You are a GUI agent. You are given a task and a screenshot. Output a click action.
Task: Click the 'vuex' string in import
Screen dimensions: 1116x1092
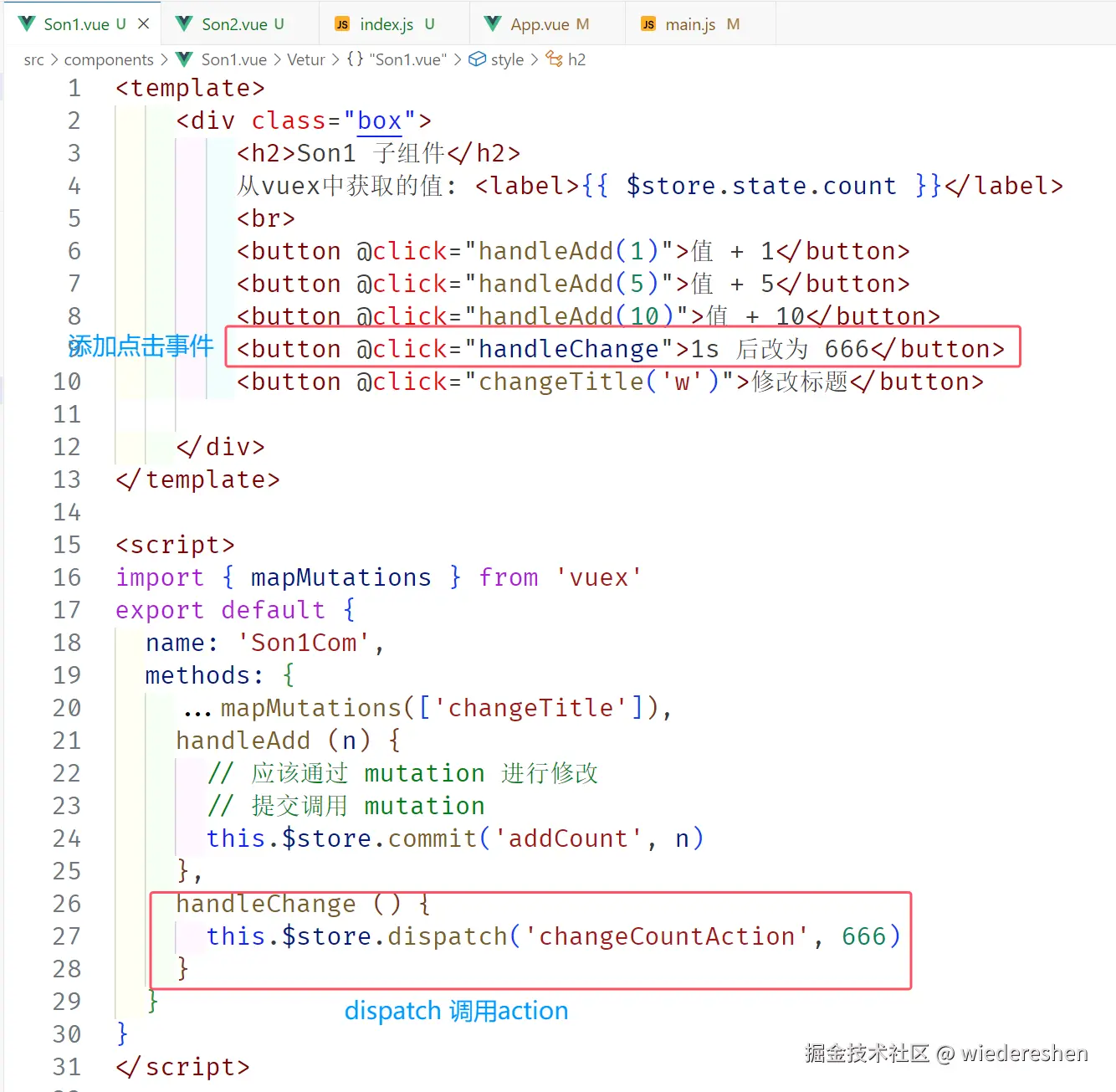pyautogui.click(x=599, y=577)
